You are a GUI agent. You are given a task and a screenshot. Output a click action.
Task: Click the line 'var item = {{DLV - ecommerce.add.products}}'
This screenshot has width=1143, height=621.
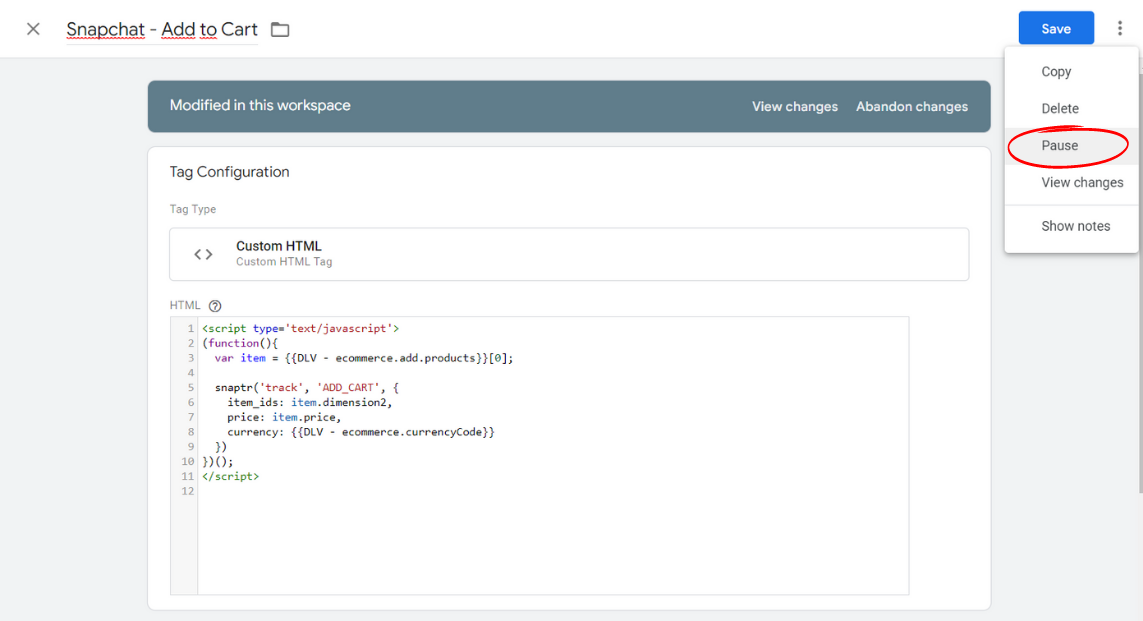tap(363, 358)
